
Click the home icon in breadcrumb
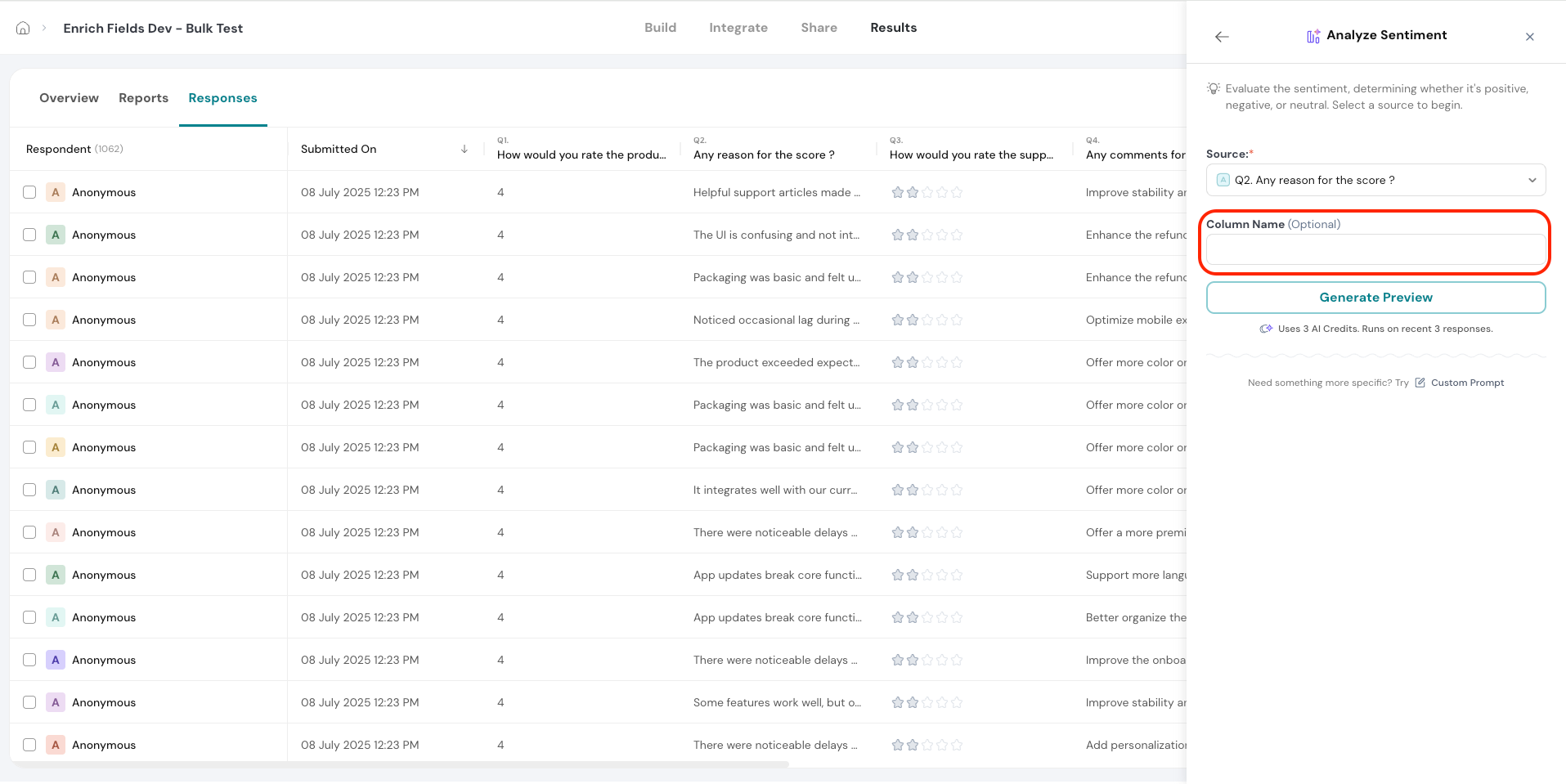pos(23,28)
